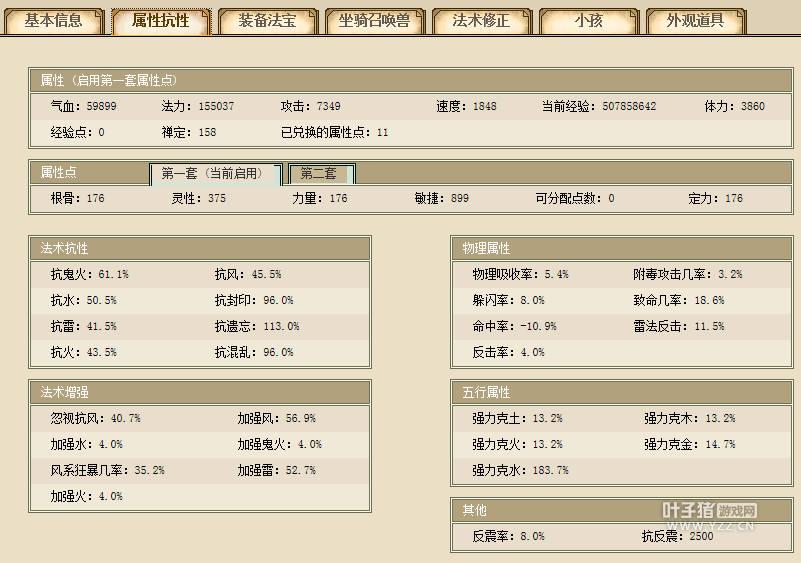801x563 pixels.
Task: Click the 法术抗性 section header
Action: 200,248
